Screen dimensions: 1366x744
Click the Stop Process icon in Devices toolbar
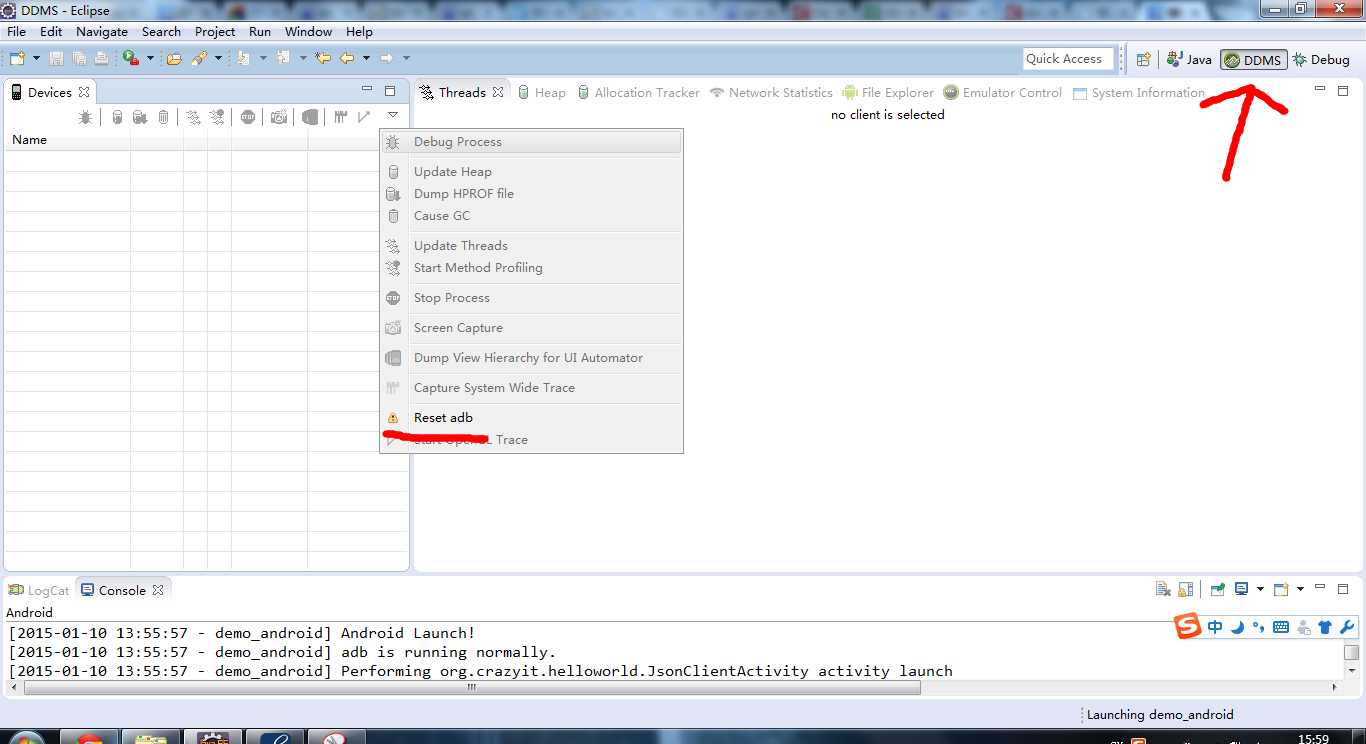248,117
